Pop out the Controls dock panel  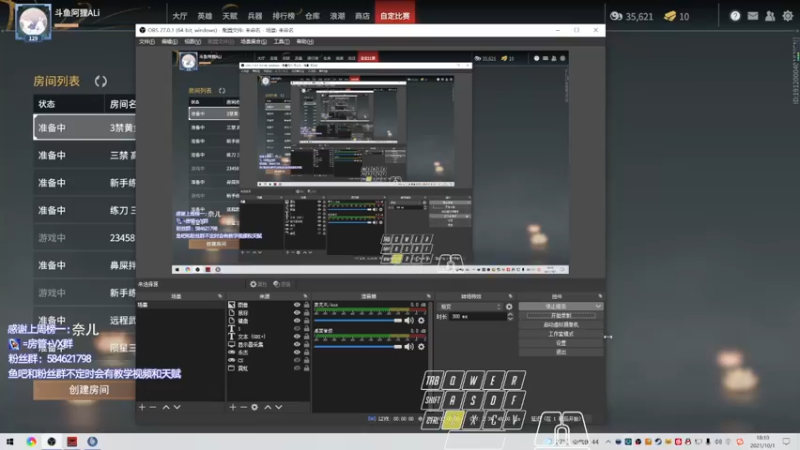coord(600,296)
